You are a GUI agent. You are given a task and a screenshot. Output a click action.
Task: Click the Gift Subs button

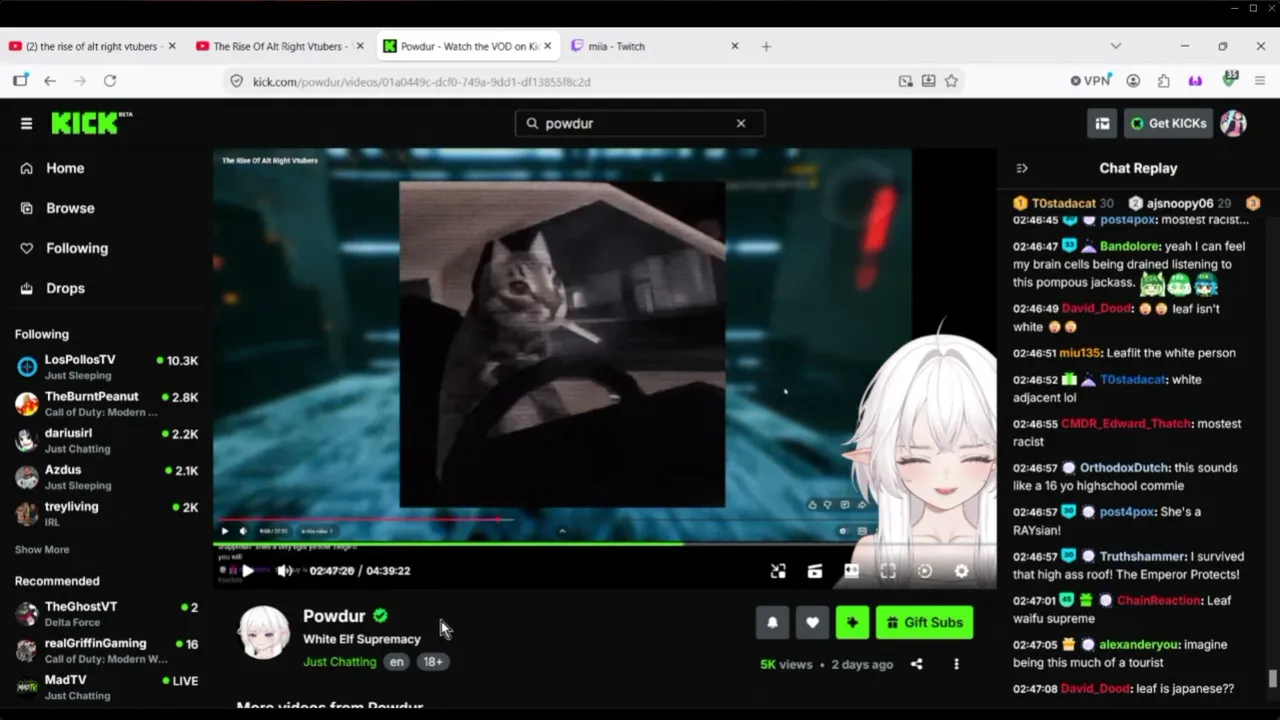924,622
